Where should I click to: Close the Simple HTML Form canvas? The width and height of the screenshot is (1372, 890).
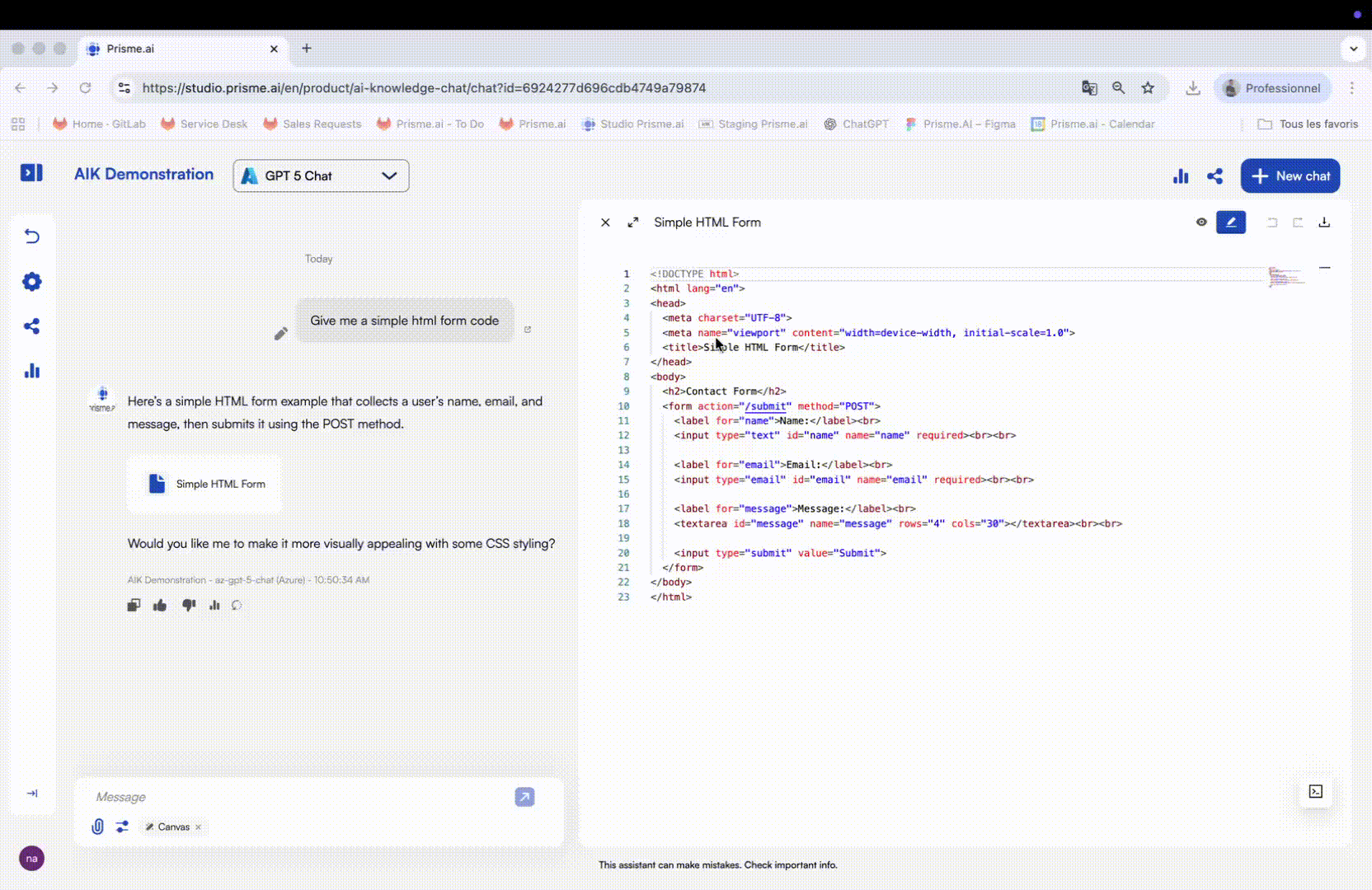click(x=605, y=222)
